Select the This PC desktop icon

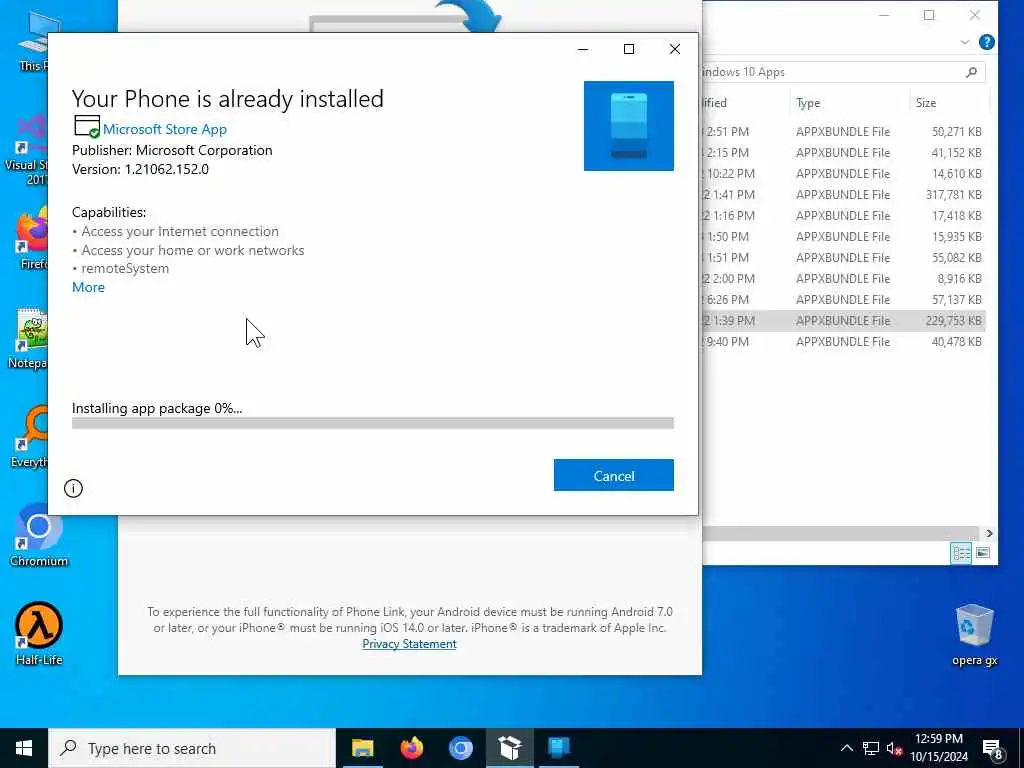coord(34,42)
